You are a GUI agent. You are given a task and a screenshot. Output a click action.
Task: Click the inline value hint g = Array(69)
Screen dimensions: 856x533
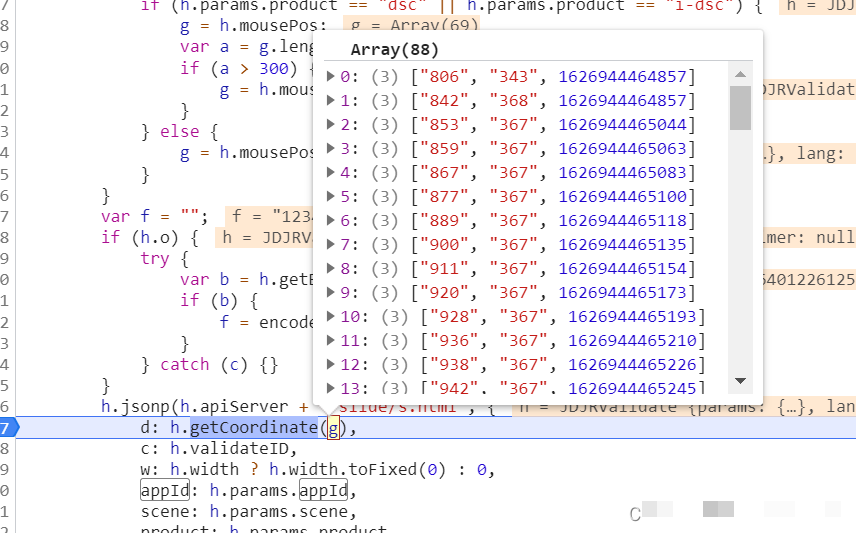click(411, 25)
